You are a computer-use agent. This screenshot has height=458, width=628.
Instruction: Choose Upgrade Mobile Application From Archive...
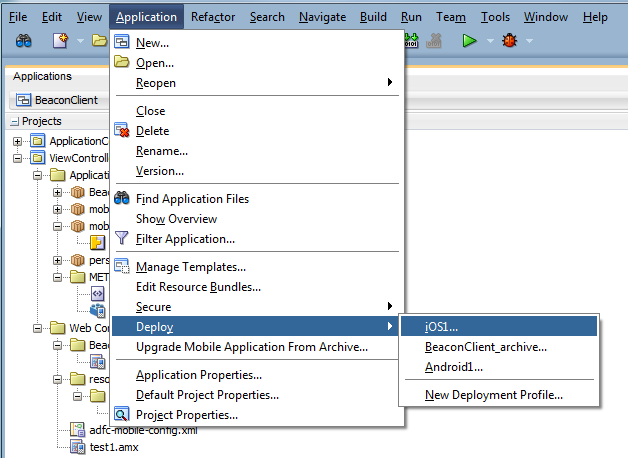[x=258, y=347]
